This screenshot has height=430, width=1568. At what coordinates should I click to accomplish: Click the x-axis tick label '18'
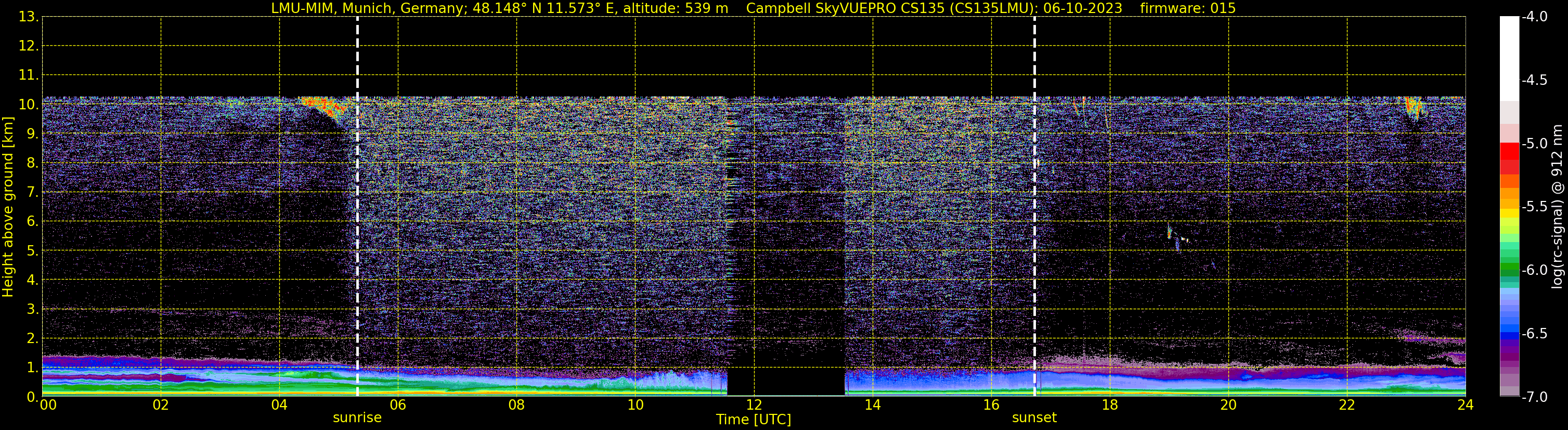pyautogui.click(x=1110, y=404)
